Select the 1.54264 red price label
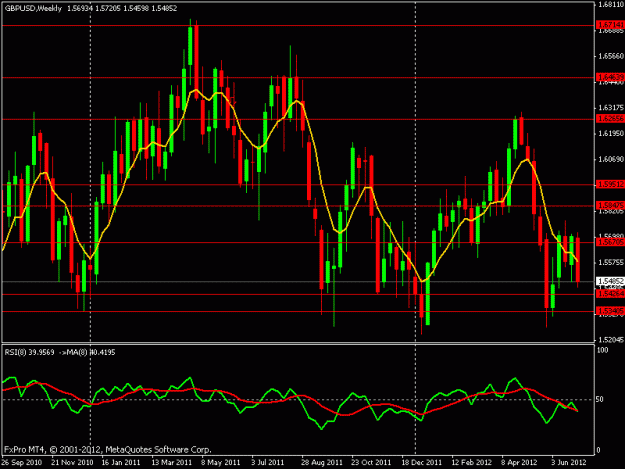 pos(611,294)
